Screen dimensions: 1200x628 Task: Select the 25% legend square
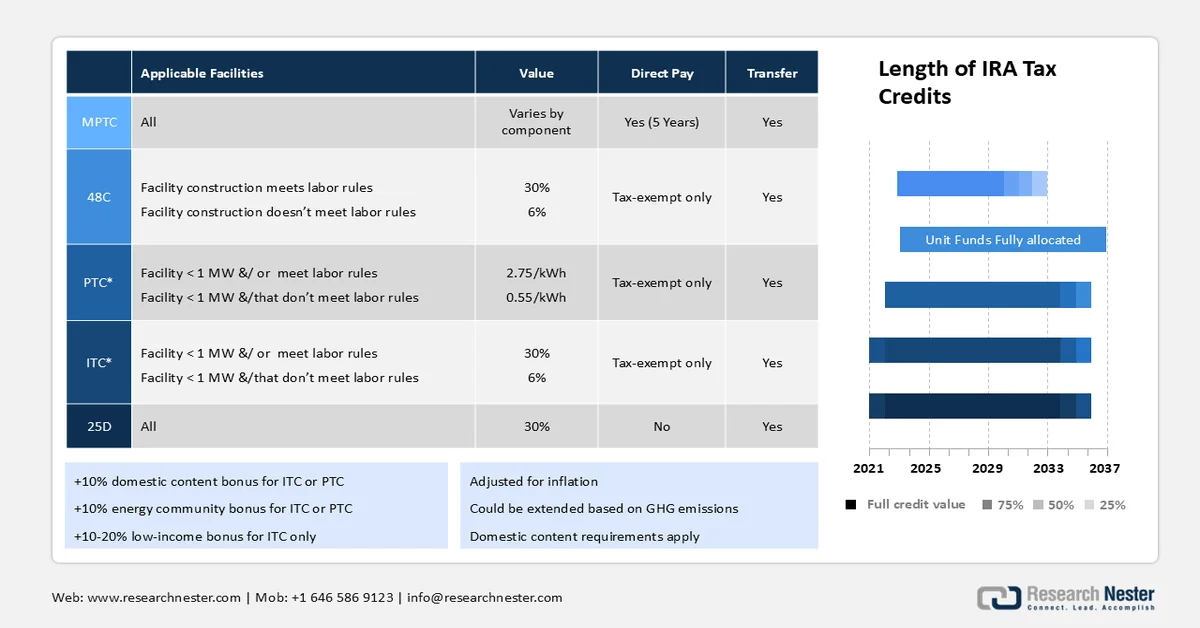1089,505
